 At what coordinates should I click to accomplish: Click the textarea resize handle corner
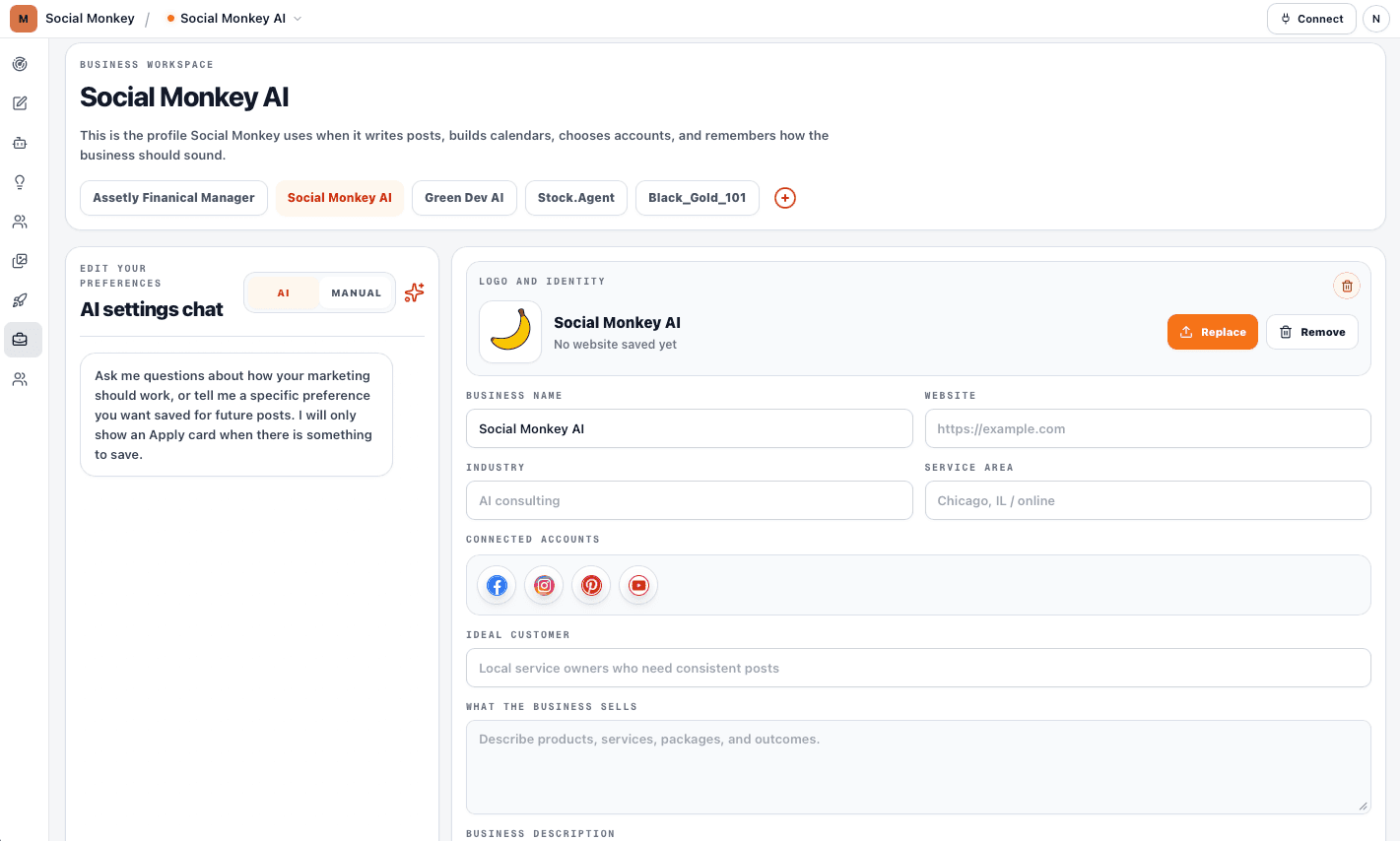coord(1363,806)
